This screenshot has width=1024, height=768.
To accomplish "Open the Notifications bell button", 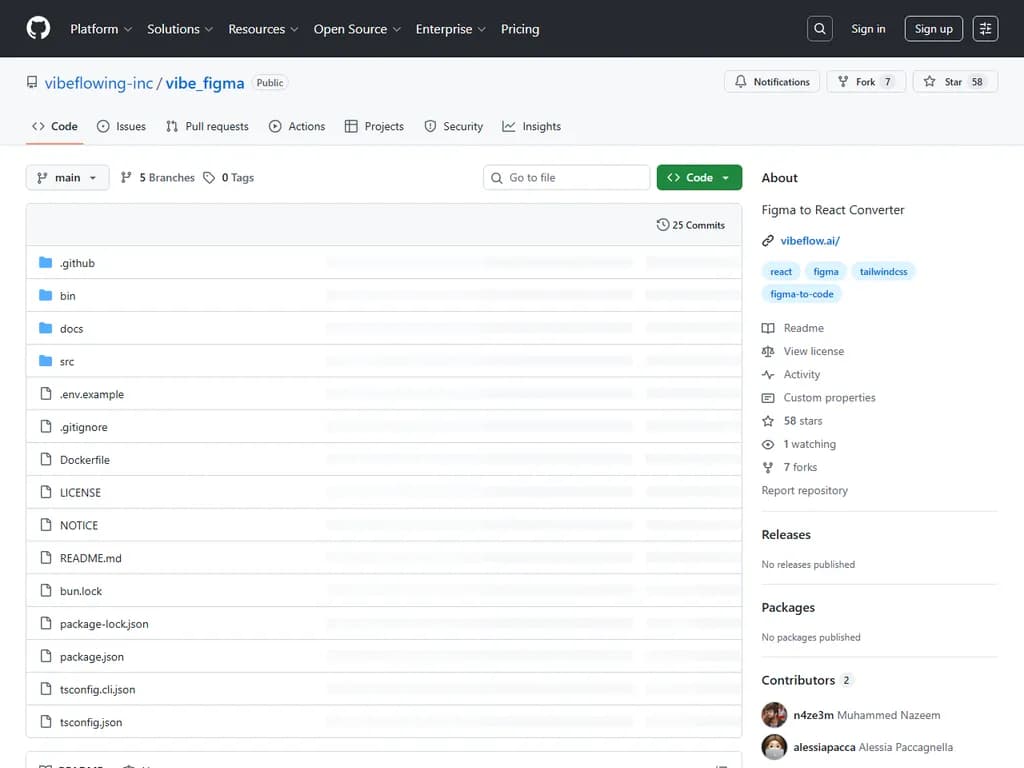I will [x=772, y=82].
